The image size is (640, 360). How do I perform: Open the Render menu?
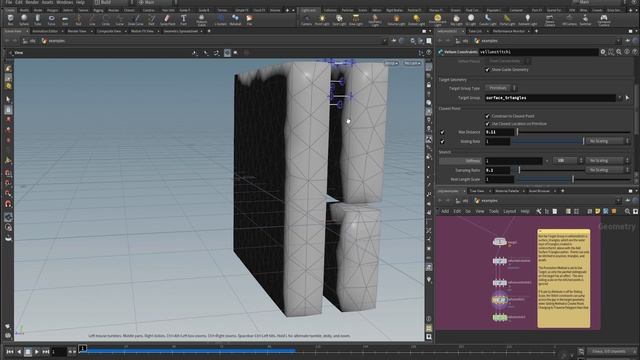tap(32, 2)
